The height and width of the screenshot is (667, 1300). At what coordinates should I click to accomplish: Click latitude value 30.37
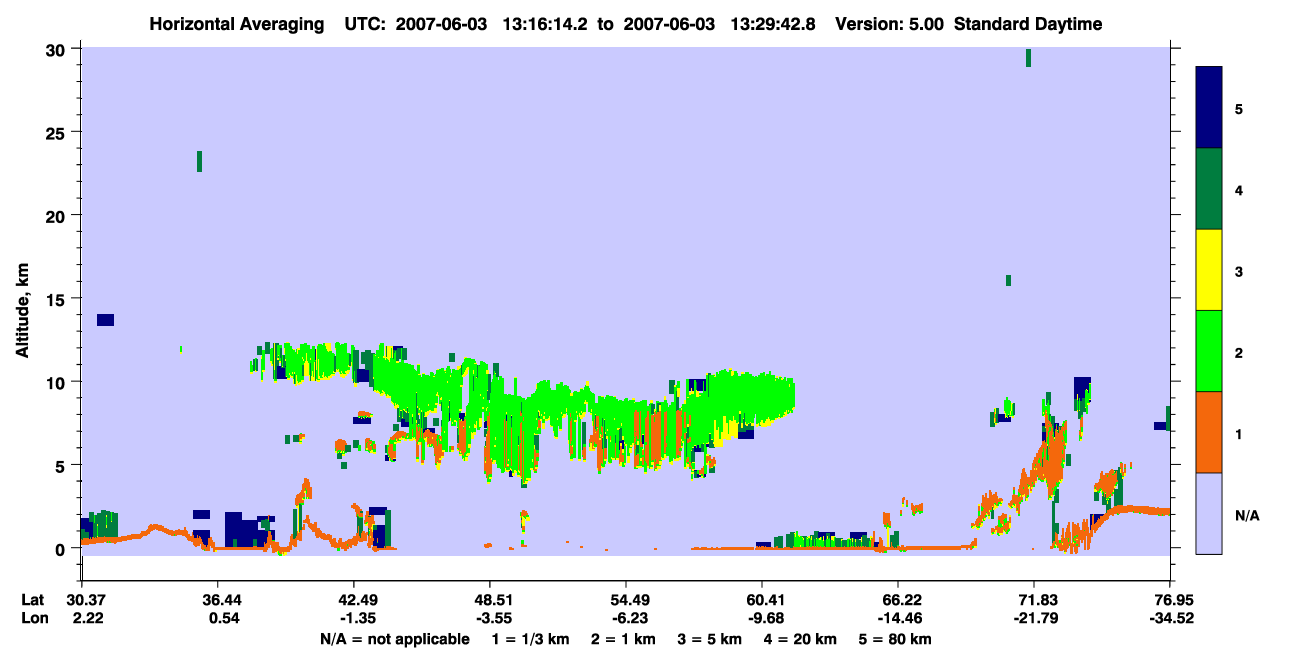coord(81,600)
